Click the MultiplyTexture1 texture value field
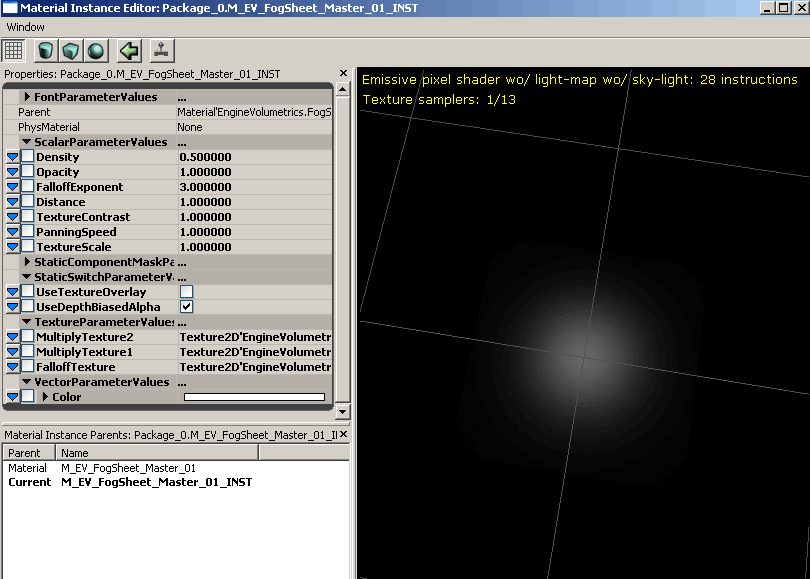This screenshot has height=579, width=810. [254, 352]
